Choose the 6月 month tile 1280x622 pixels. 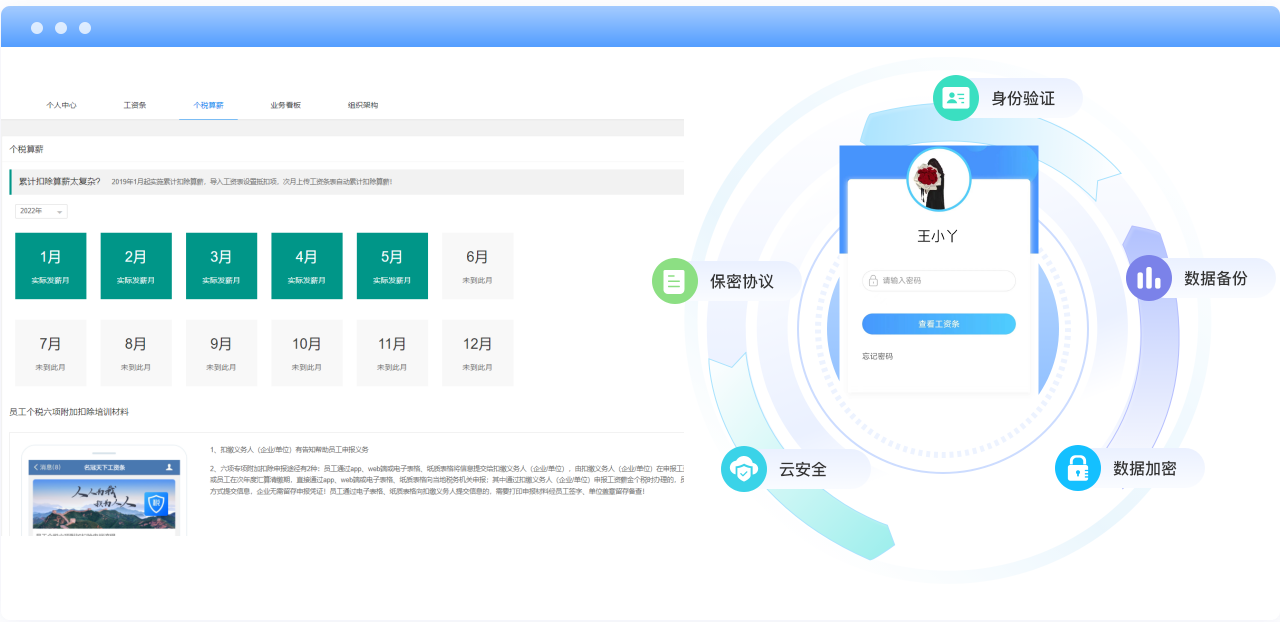tap(477, 266)
